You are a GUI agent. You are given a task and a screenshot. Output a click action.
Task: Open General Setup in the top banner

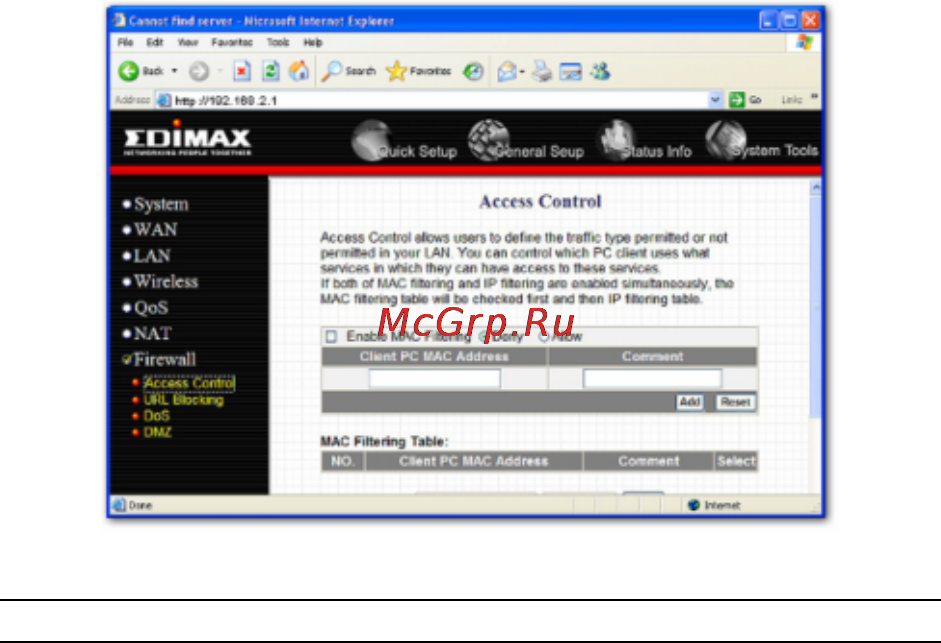[x=526, y=142]
